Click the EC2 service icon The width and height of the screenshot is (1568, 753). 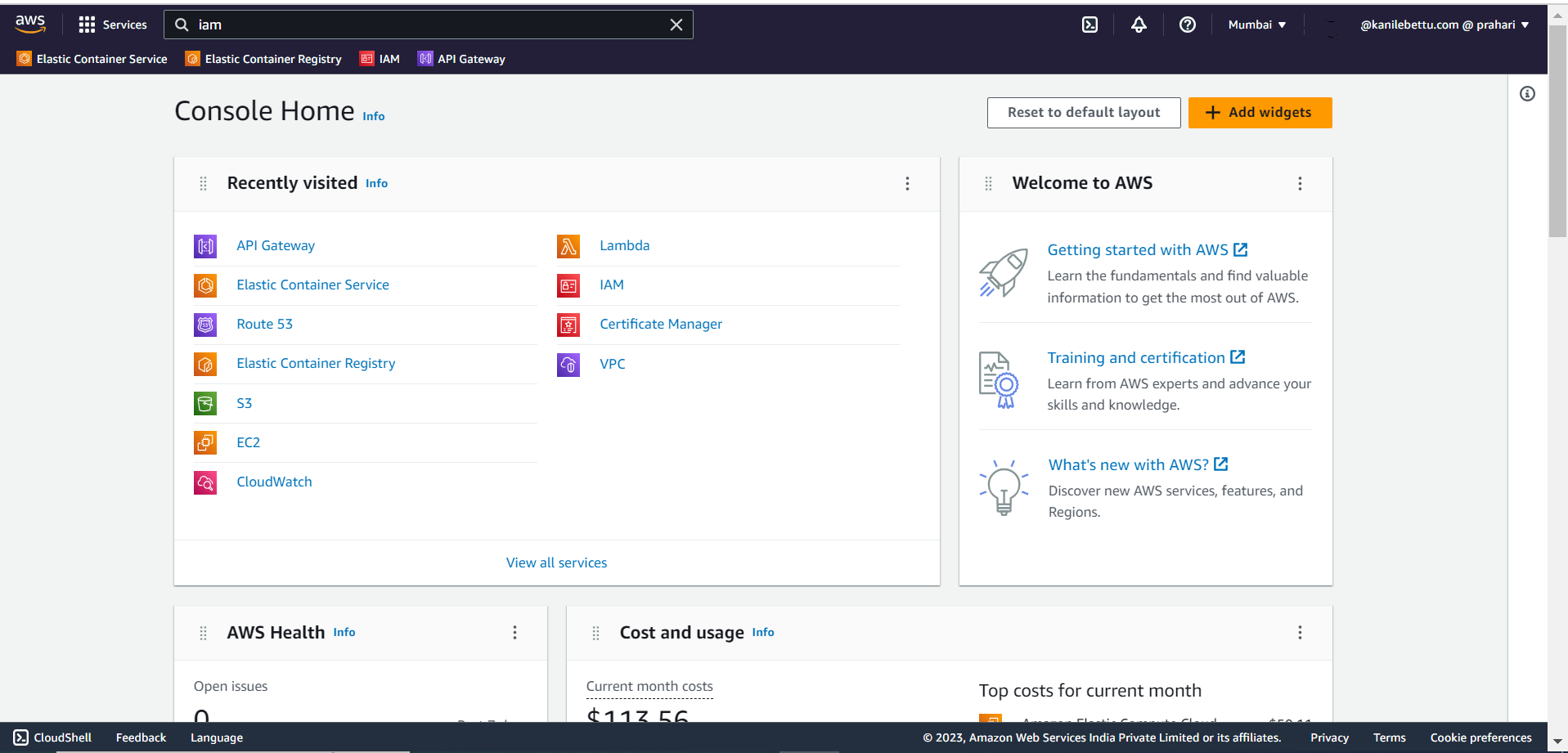[205, 442]
